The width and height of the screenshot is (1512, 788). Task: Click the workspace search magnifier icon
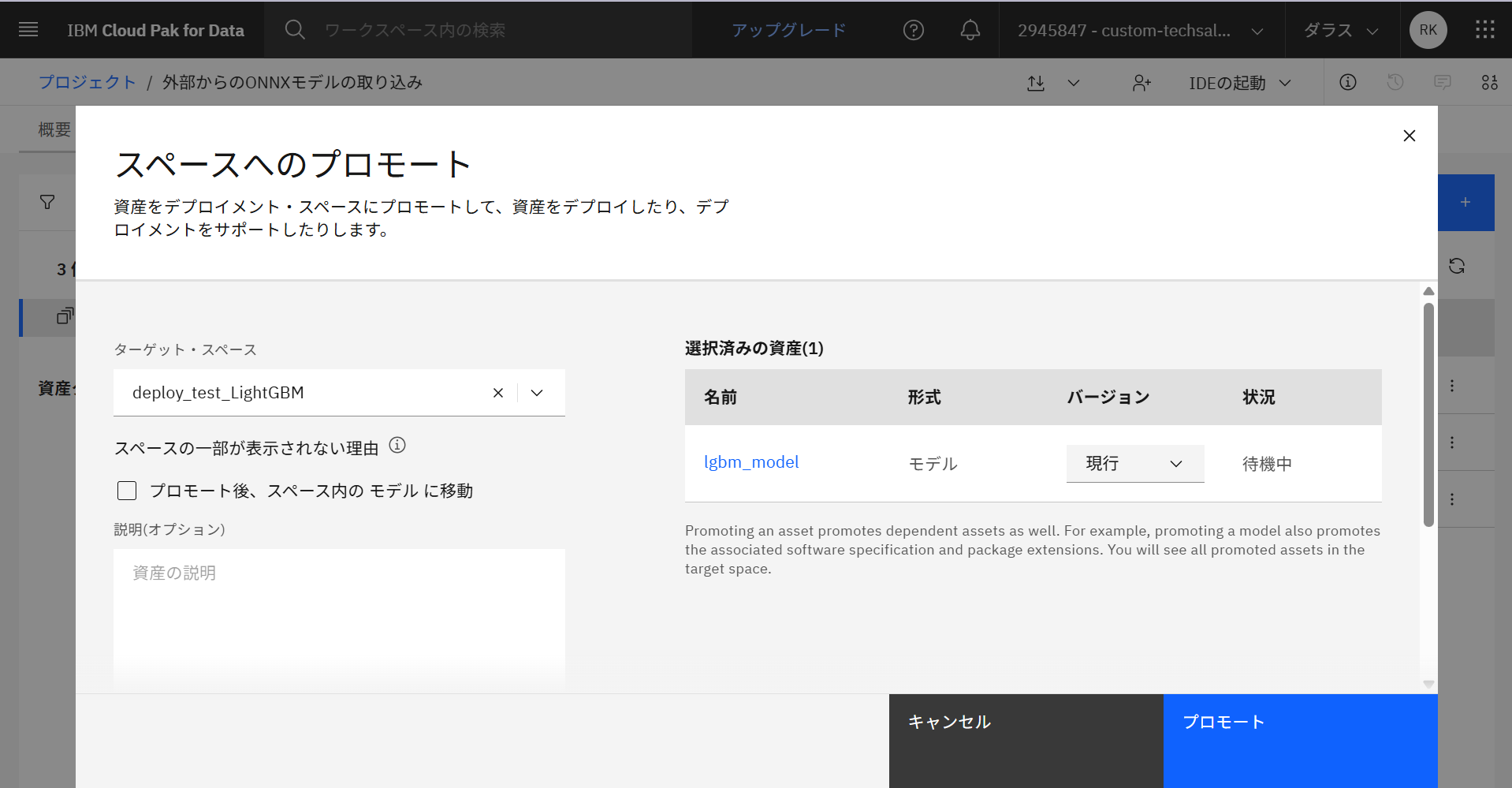coord(295,30)
